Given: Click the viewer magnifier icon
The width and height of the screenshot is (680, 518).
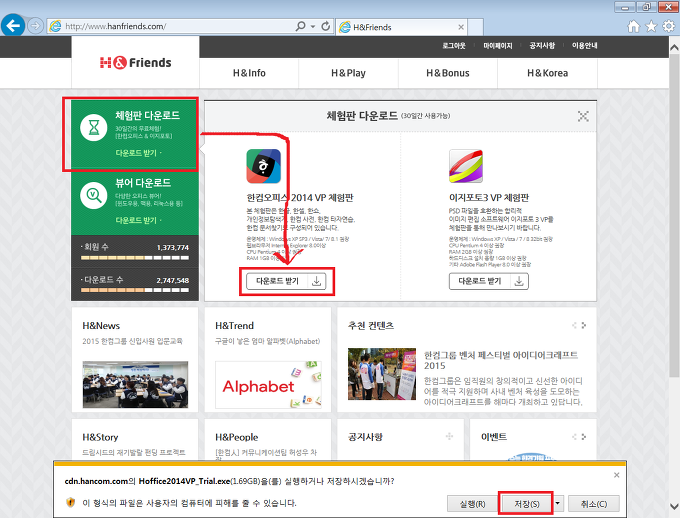Looking at the screenshot, I should point(94,195).
